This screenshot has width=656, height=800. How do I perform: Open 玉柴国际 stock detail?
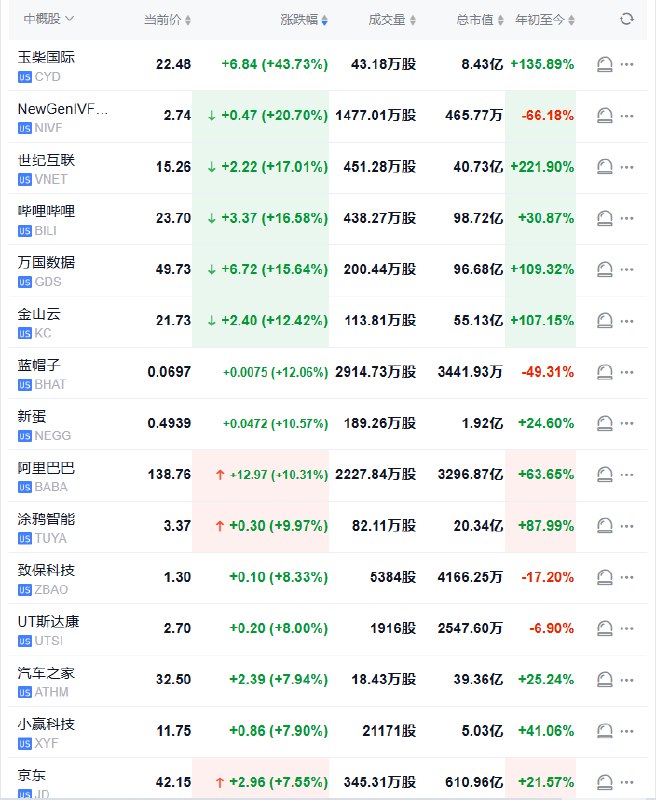tap(46, 57)
